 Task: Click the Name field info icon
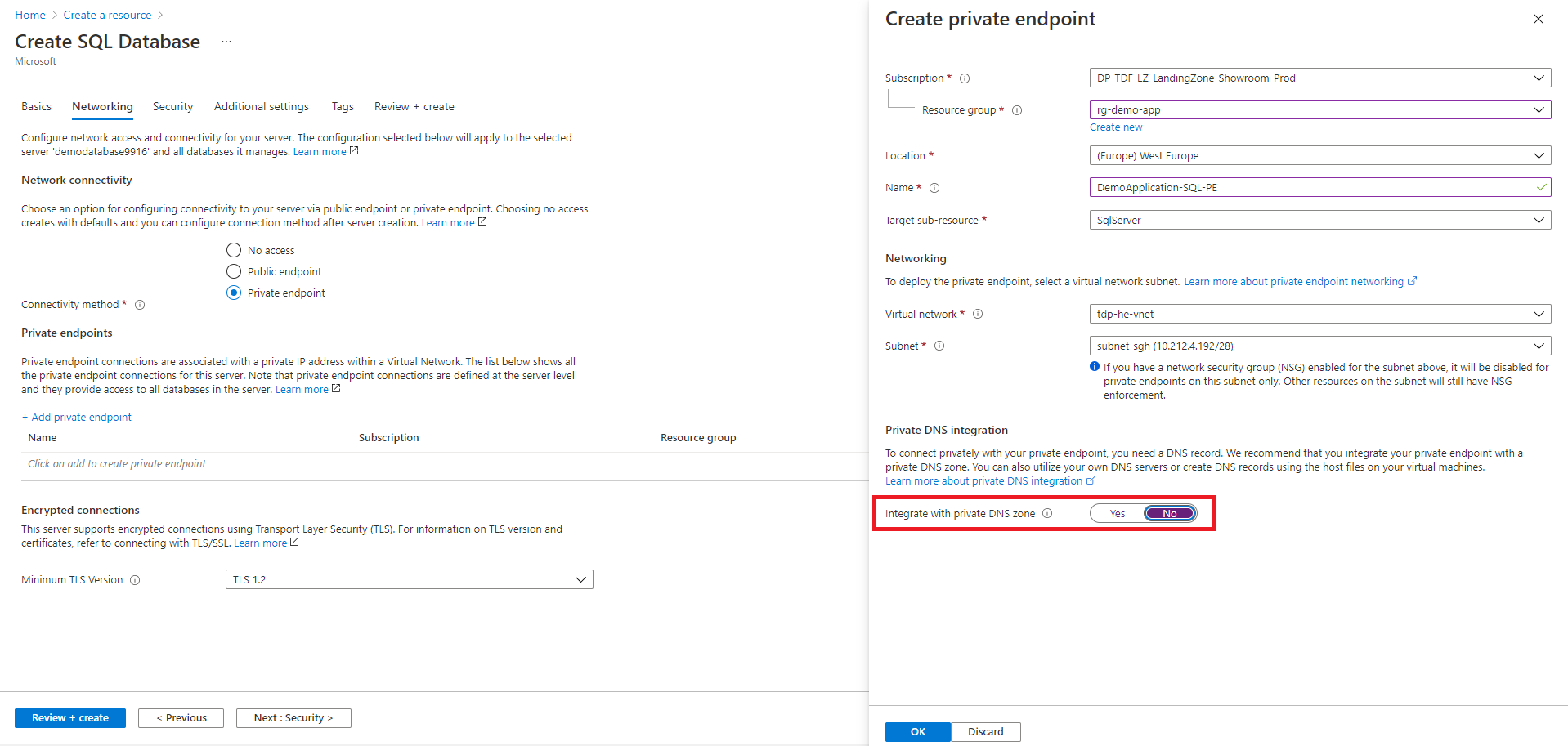(934, 188)
